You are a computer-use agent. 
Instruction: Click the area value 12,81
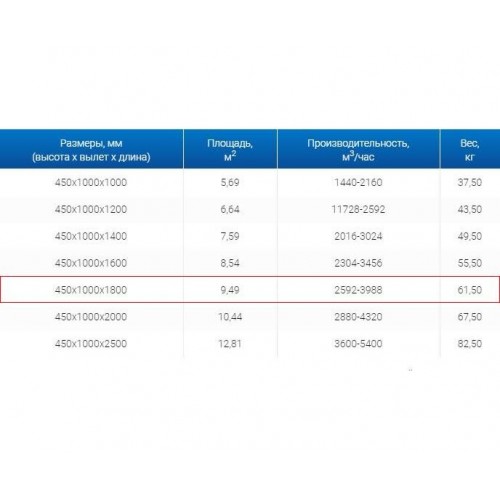click(x=230, y=344)
